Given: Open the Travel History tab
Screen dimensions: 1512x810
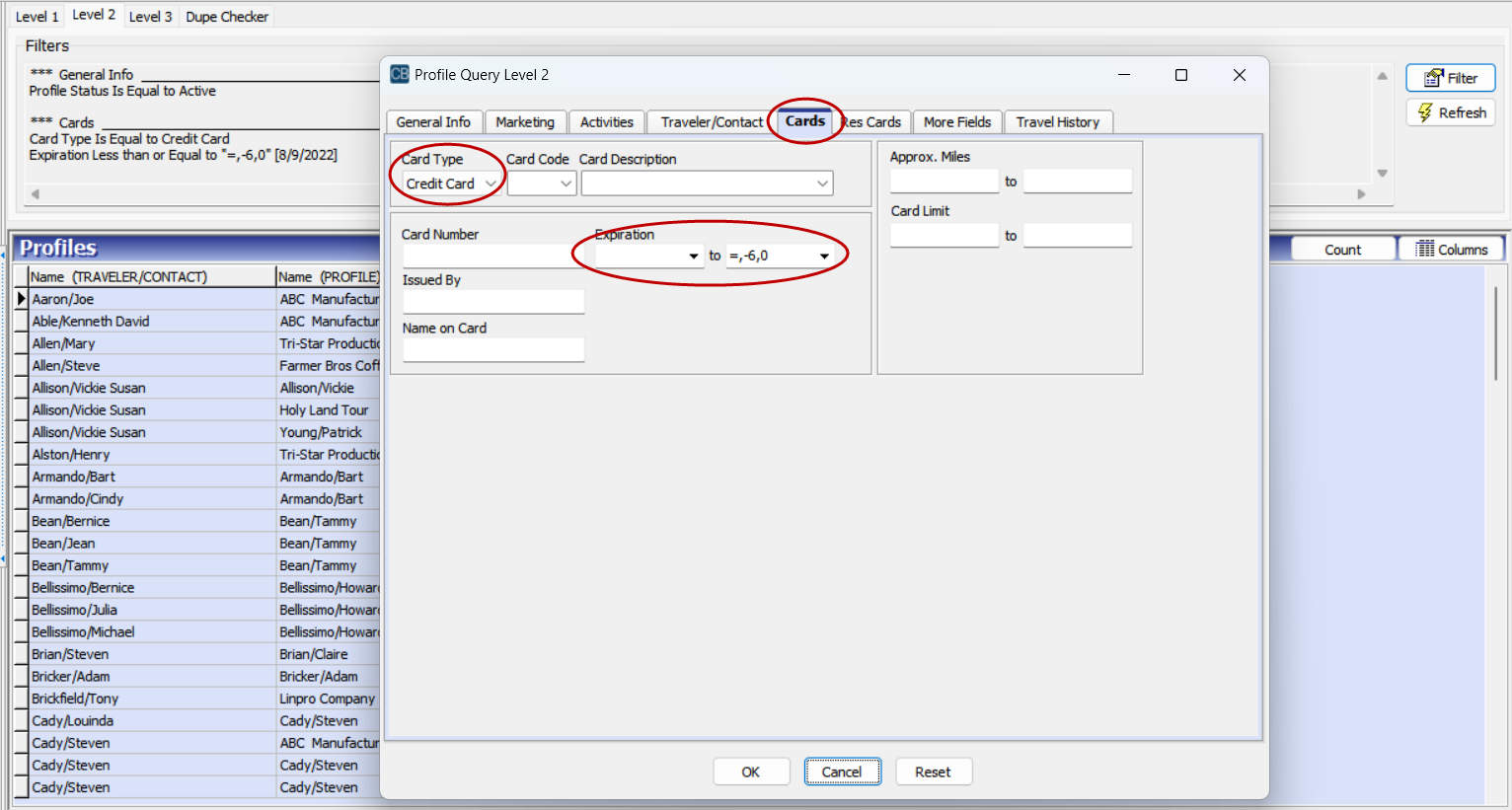Looking at the screenshot, I should 1058,122.
